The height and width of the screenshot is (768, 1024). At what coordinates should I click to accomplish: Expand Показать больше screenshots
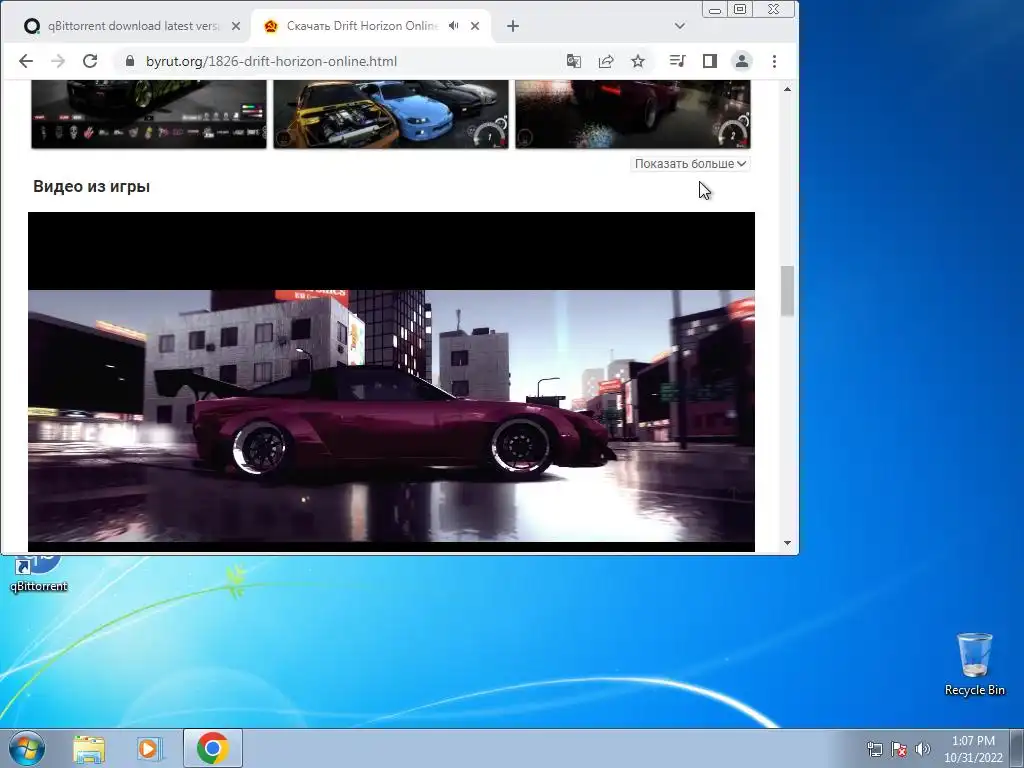[691, 164]
